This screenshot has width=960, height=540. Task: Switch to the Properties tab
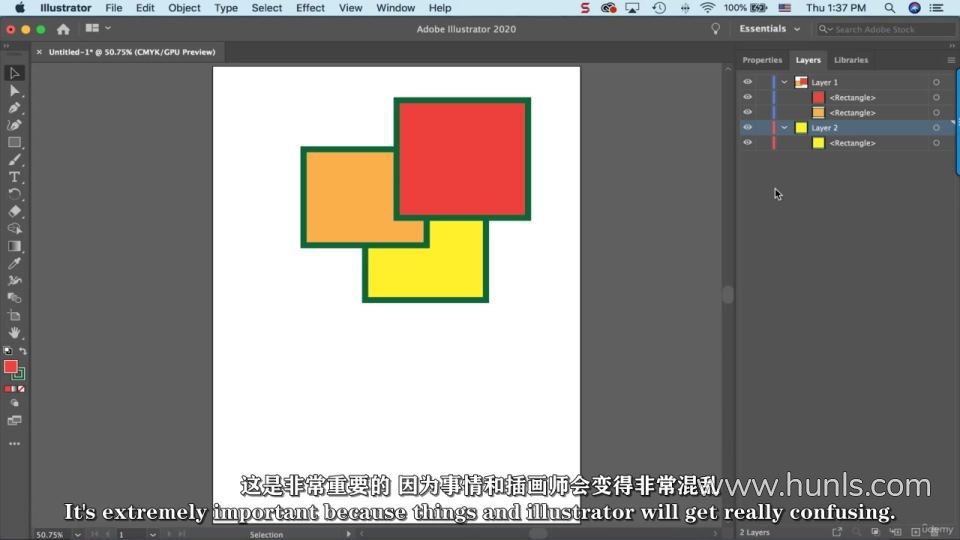762,60
